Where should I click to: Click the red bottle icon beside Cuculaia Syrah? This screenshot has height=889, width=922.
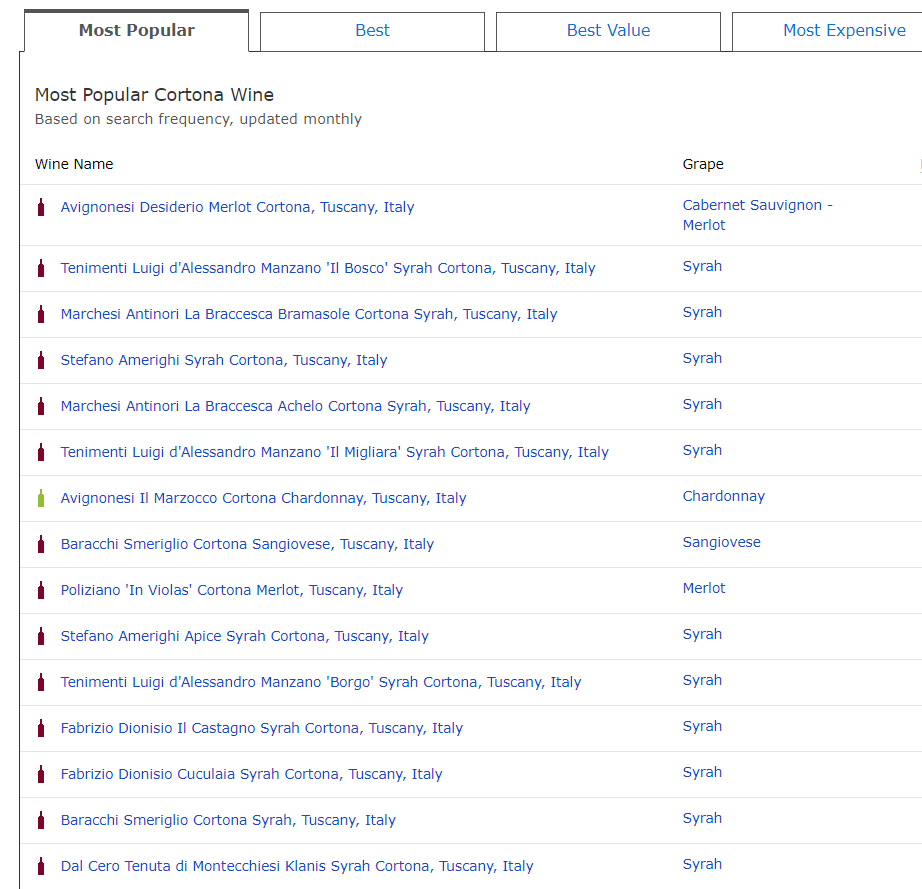[x=41, y=774]
